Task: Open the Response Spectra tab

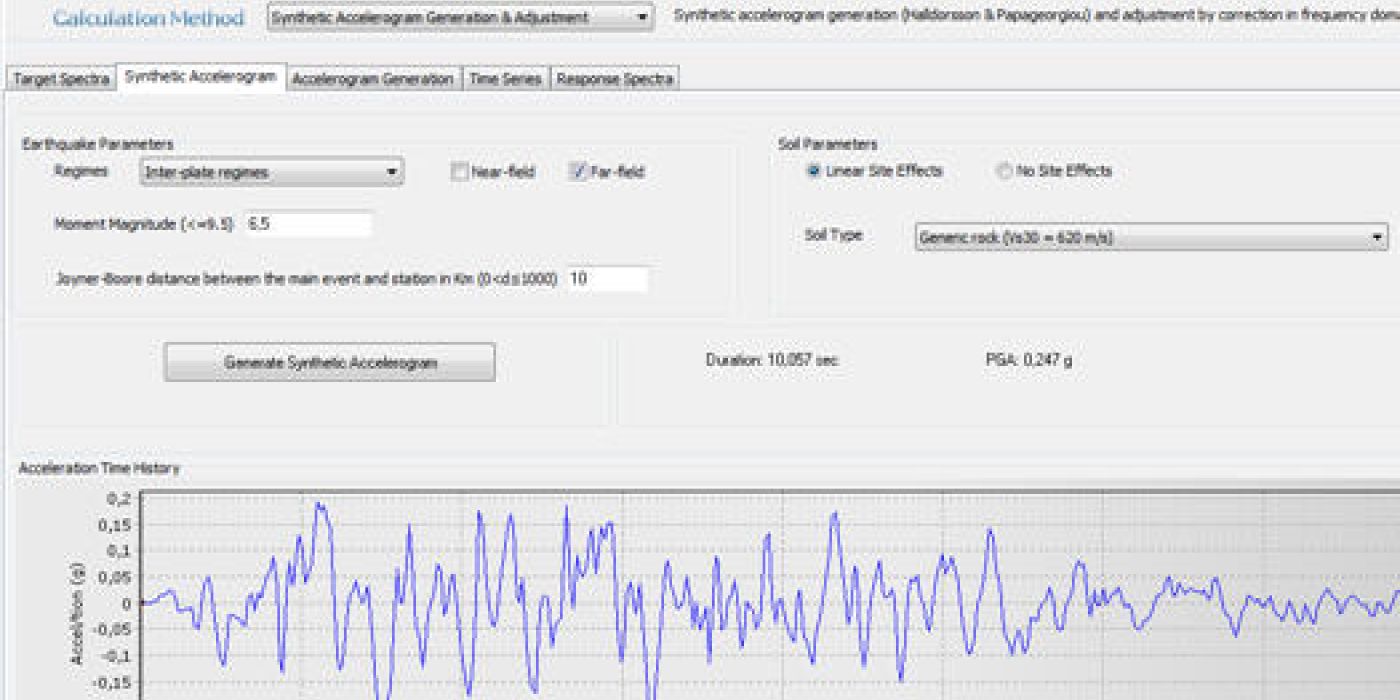Action: [615, 79]
